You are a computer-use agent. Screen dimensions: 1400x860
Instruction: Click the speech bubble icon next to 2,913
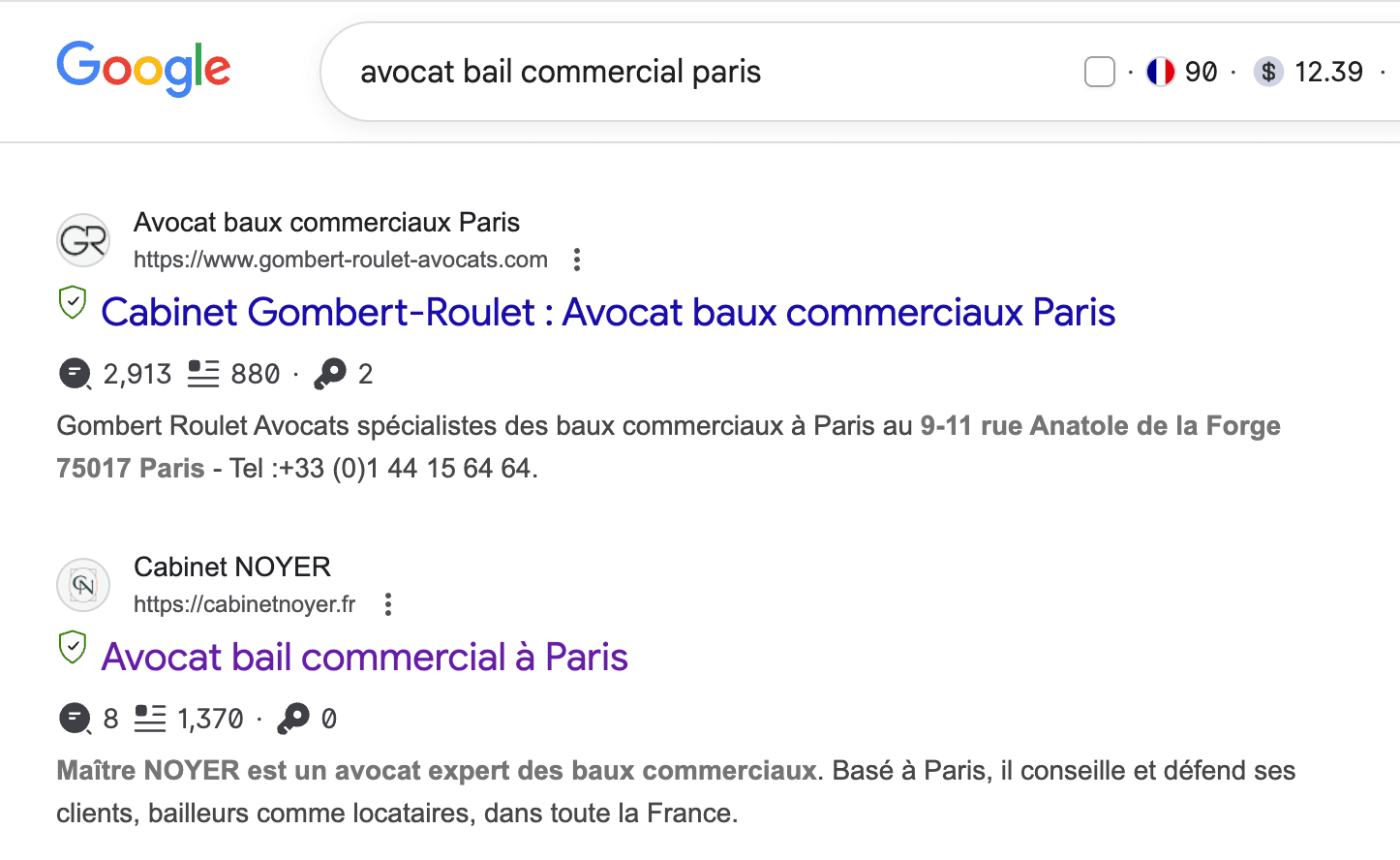tap(75, 374)
